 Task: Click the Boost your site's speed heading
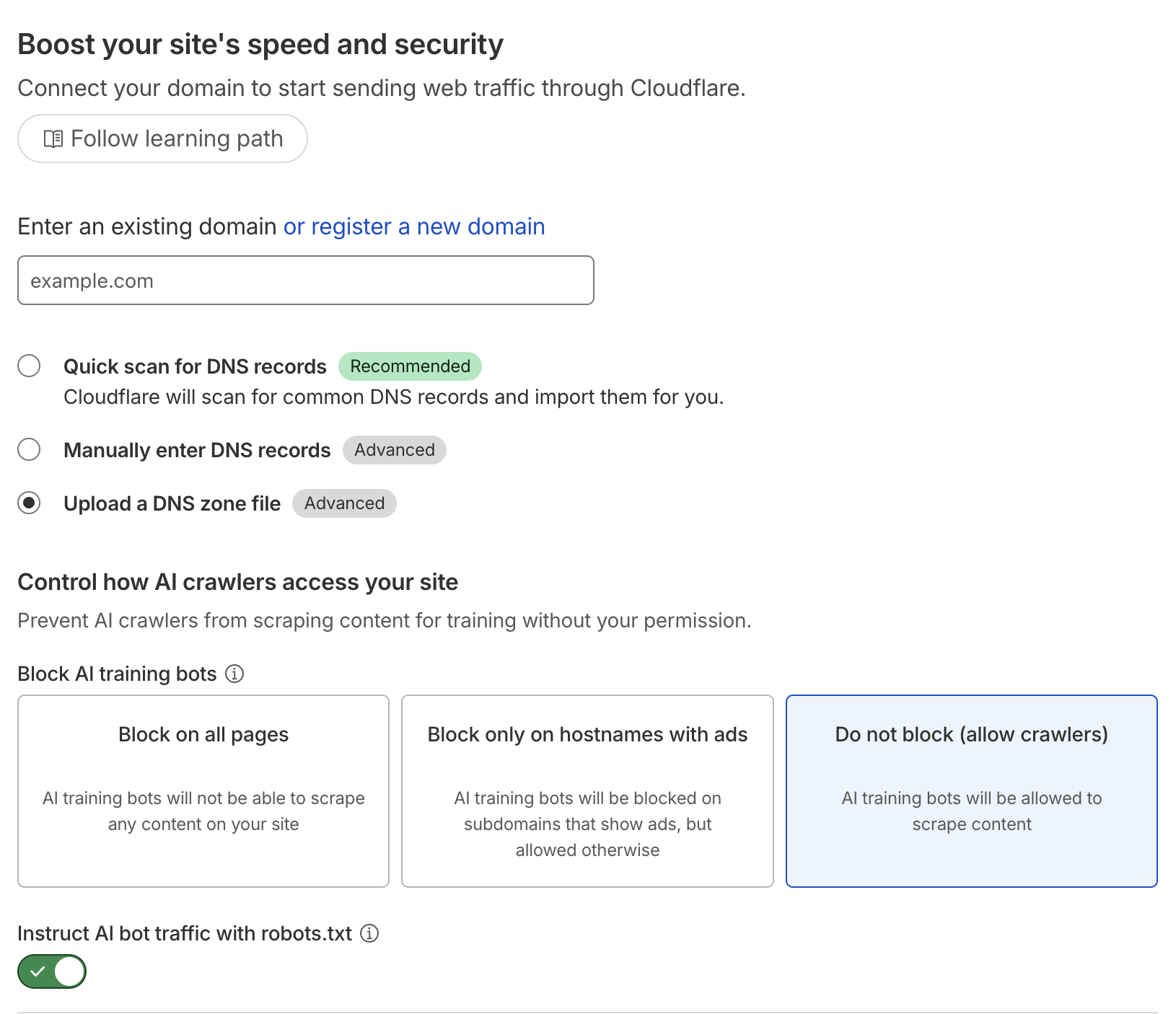(260, 44)
